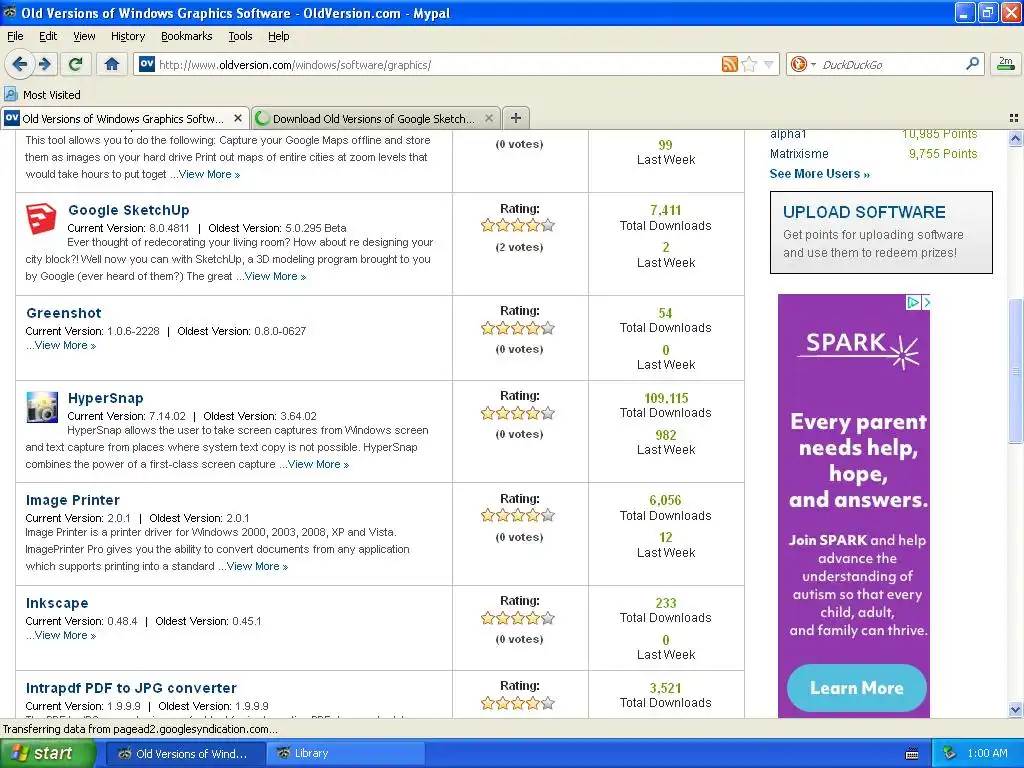Switch to the Library taskbar window

tap(345, 754)
